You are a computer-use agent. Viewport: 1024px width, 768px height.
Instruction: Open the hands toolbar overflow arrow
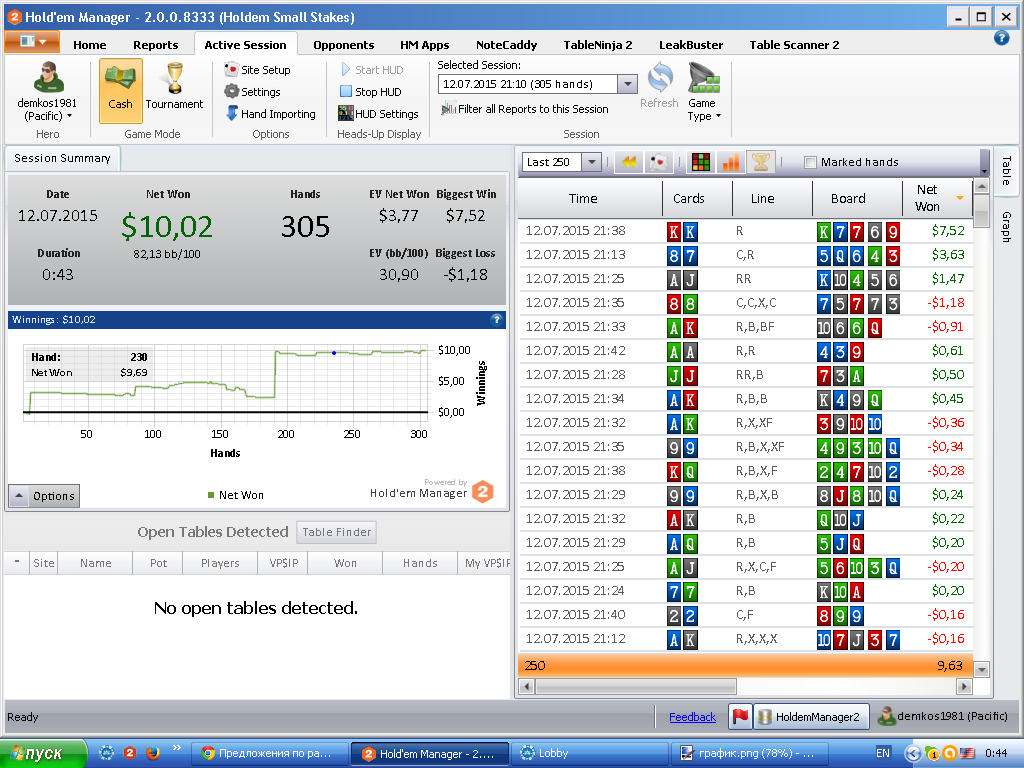tap(984, 171)
